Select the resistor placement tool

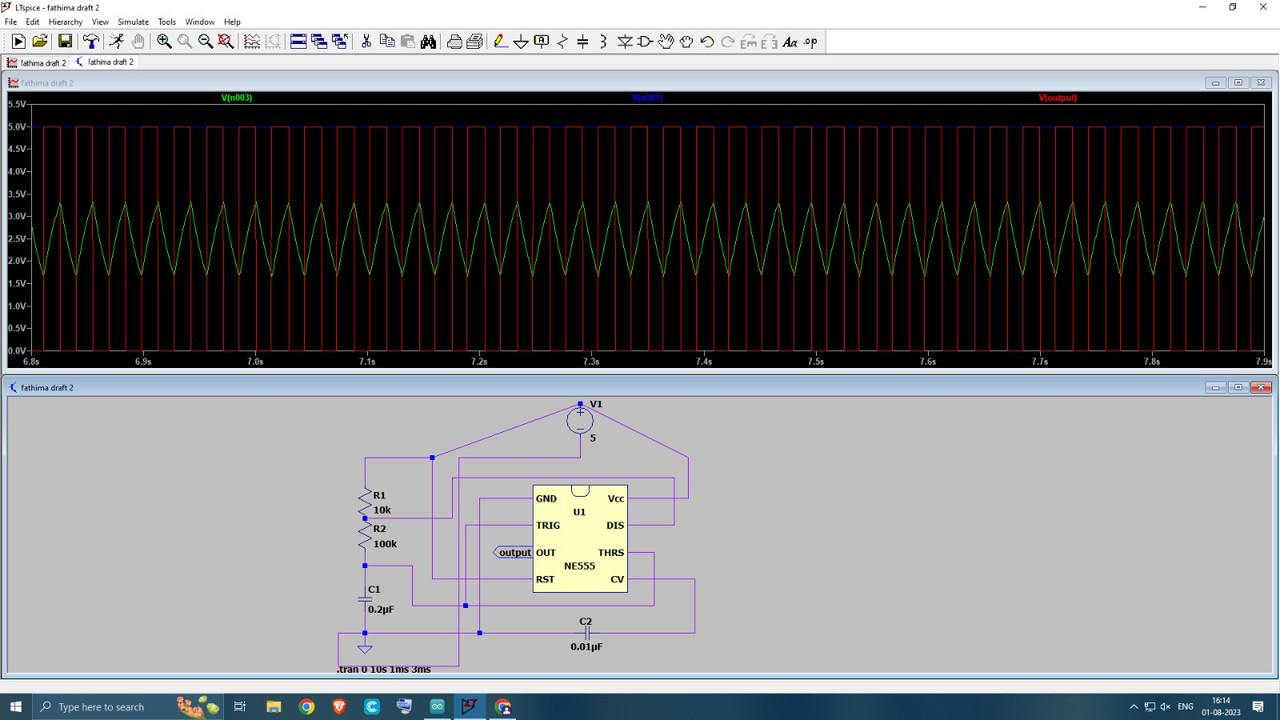coord(562,41)
